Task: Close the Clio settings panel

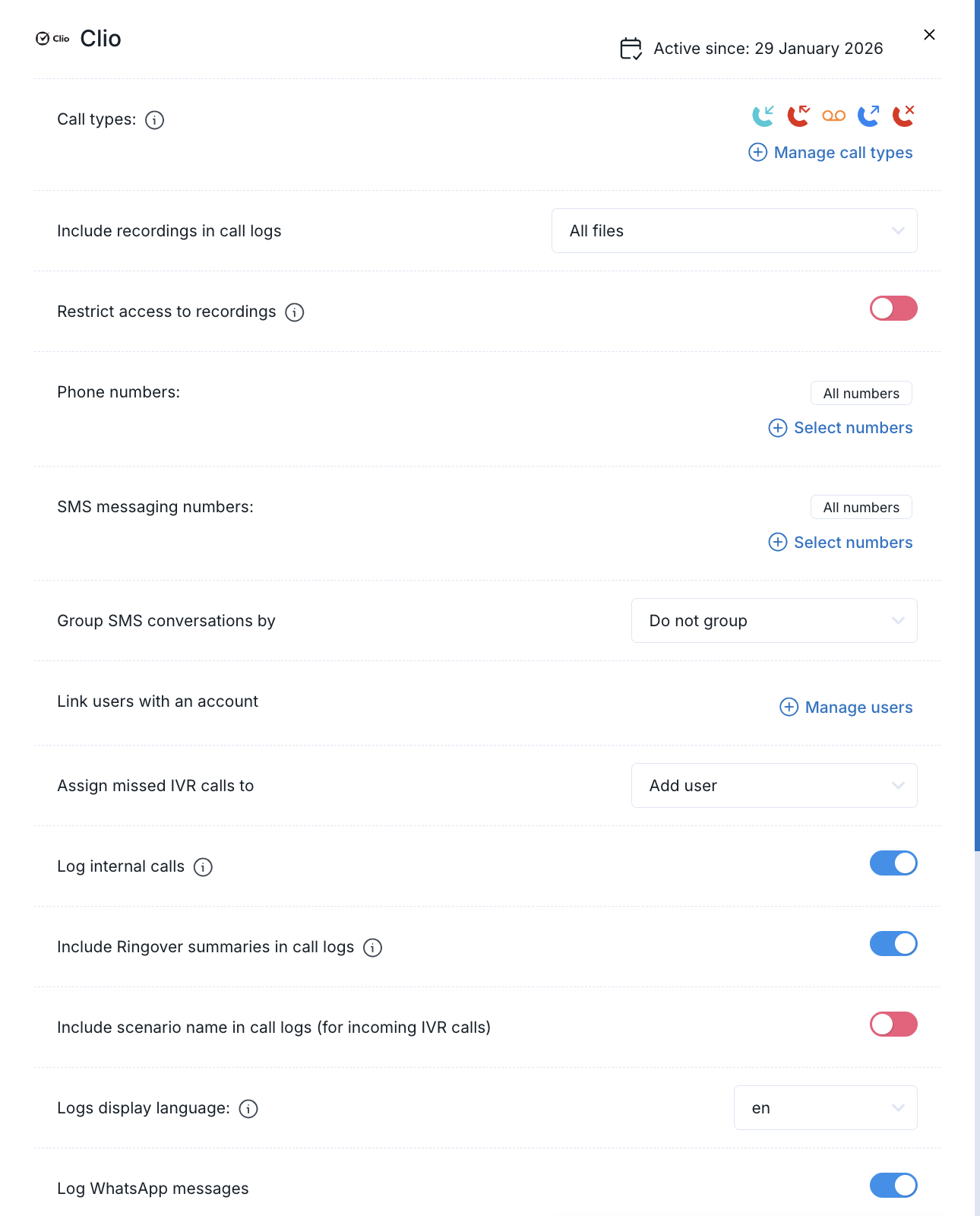Action: click(x=929, y=35)
